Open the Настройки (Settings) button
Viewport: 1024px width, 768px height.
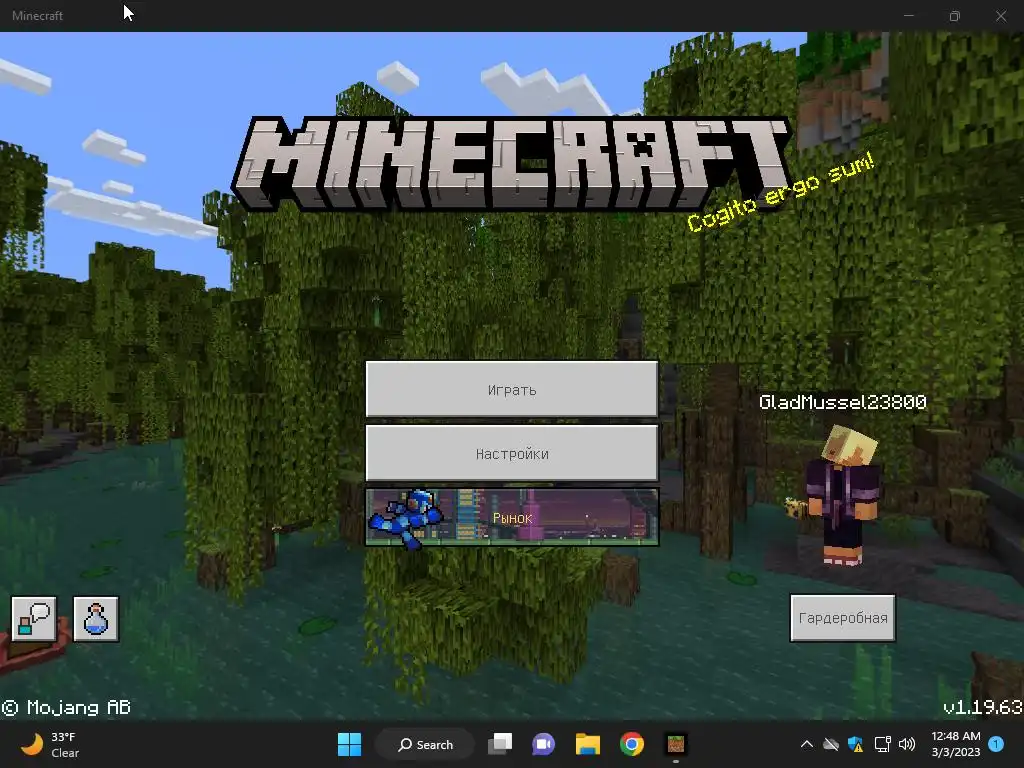[511, 453]
